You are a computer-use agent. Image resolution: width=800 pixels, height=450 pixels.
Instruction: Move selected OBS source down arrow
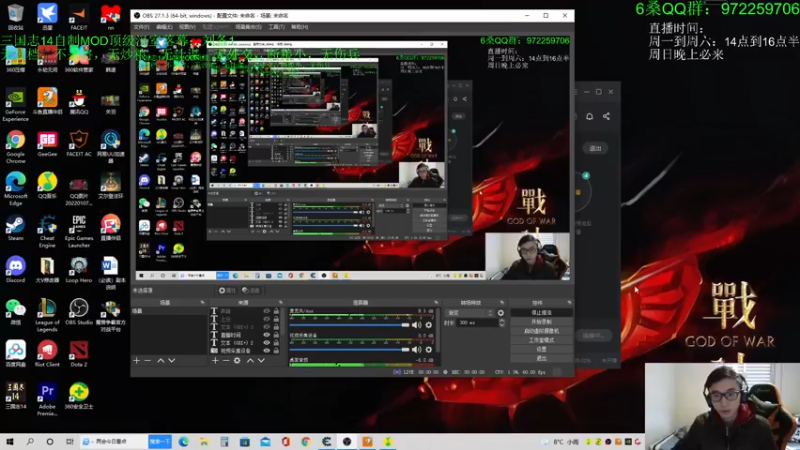[261, 361]
